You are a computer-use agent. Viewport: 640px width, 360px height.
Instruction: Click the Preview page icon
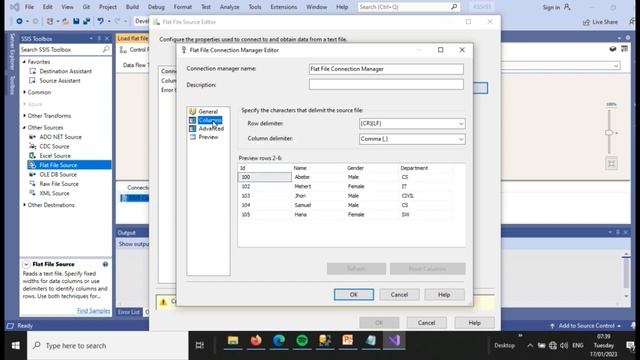point(192,137)
